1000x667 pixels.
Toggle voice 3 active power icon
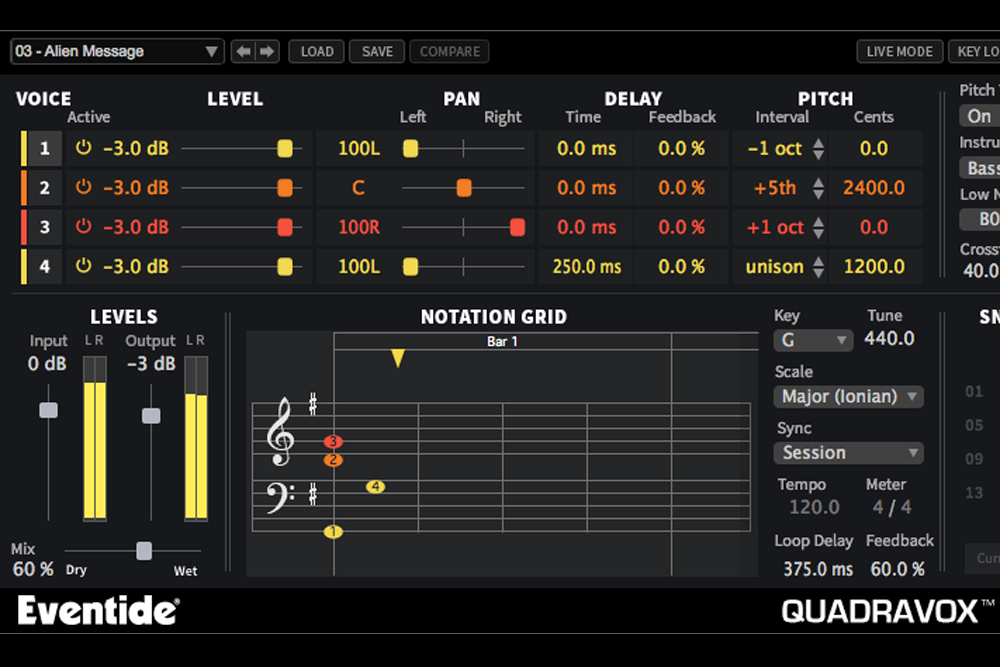[84, 227]
